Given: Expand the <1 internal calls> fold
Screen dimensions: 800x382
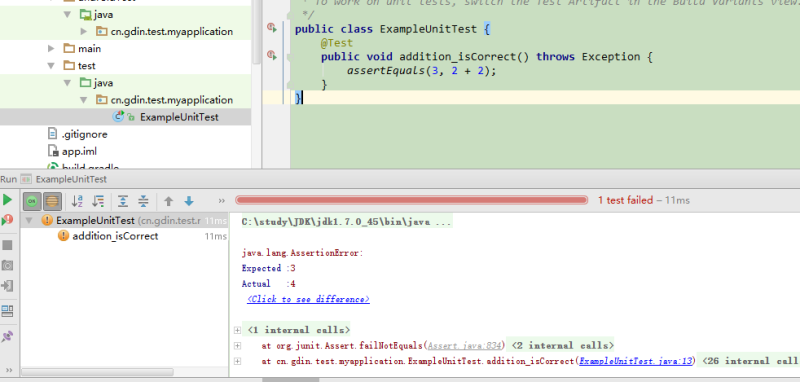Looking at the screenshot, I should pyautogui.click(x=237, y=330).
